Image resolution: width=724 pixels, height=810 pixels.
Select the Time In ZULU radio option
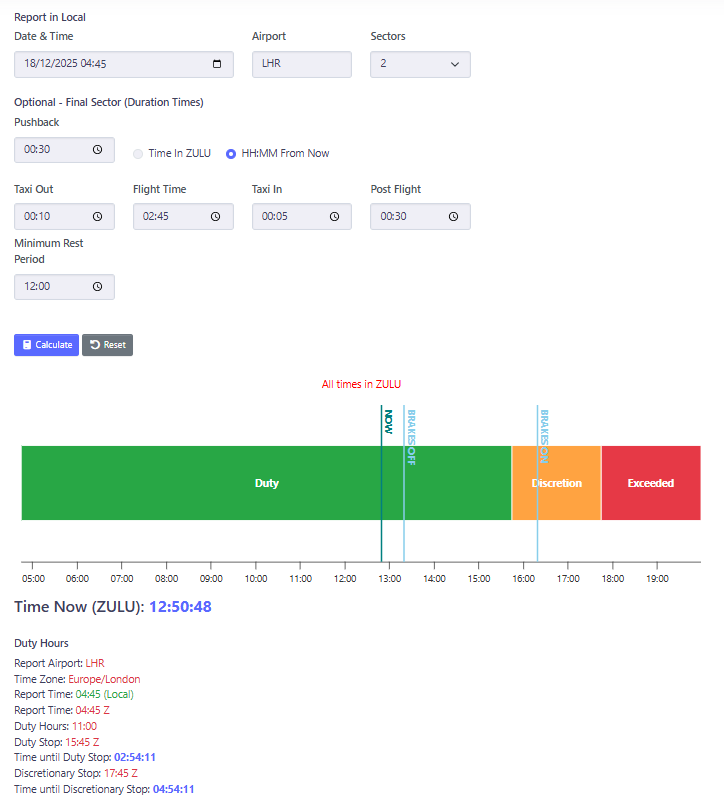(x=139, y=154)
